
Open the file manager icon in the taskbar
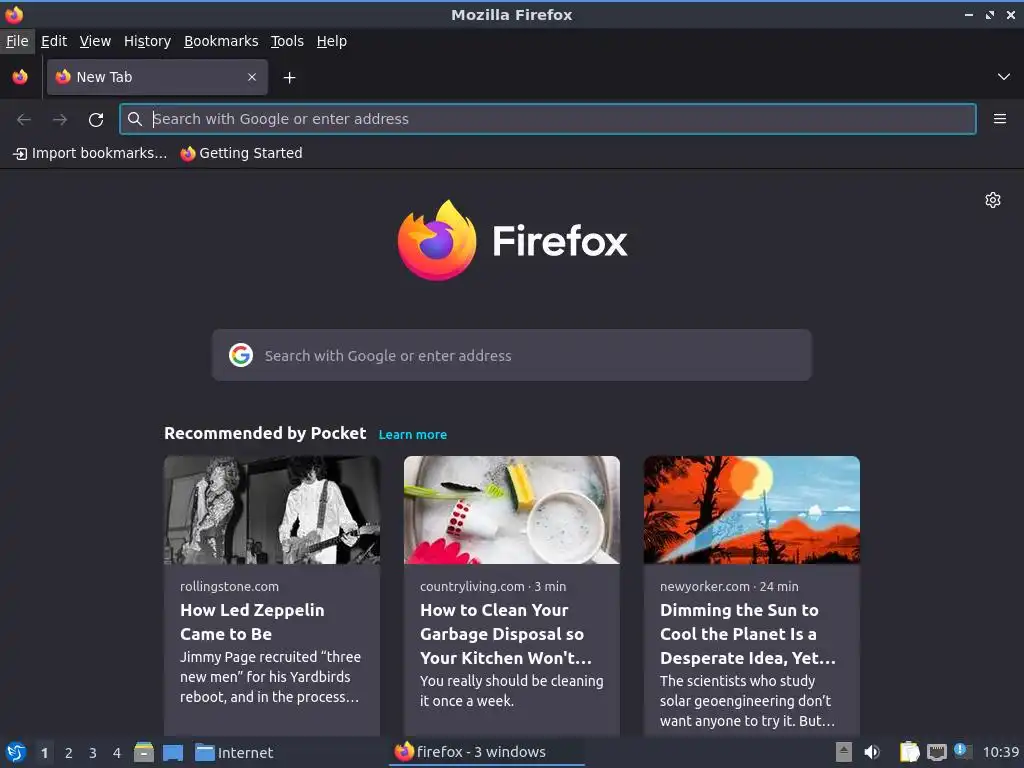point(144,752)
